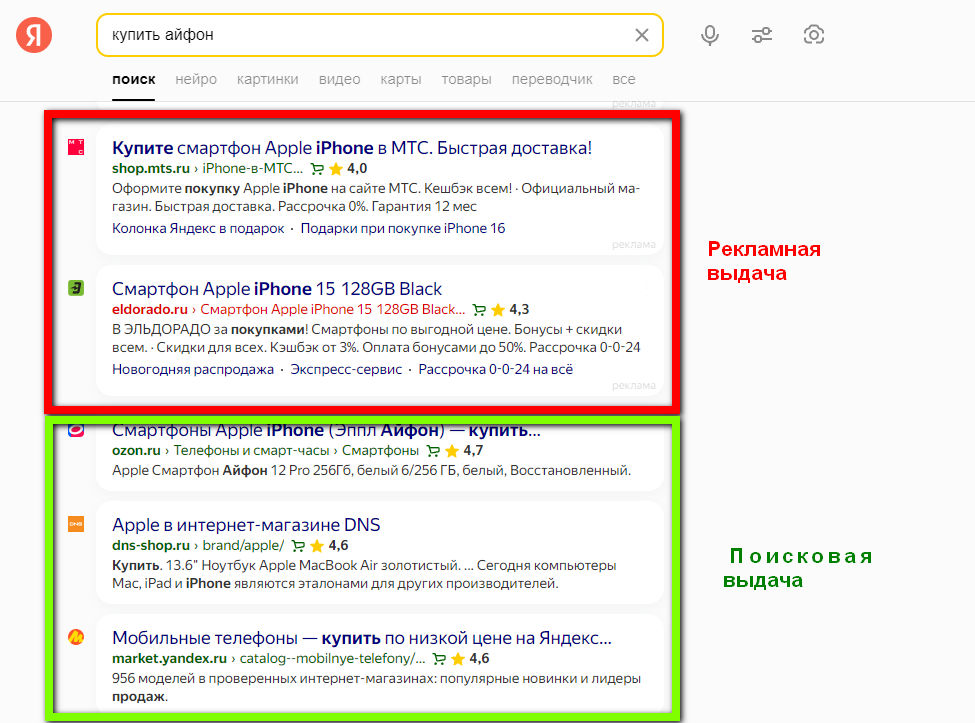Click the 4,6 star rating of DNS
This screenshot has height=723, width=975.
tap(330, 546)
